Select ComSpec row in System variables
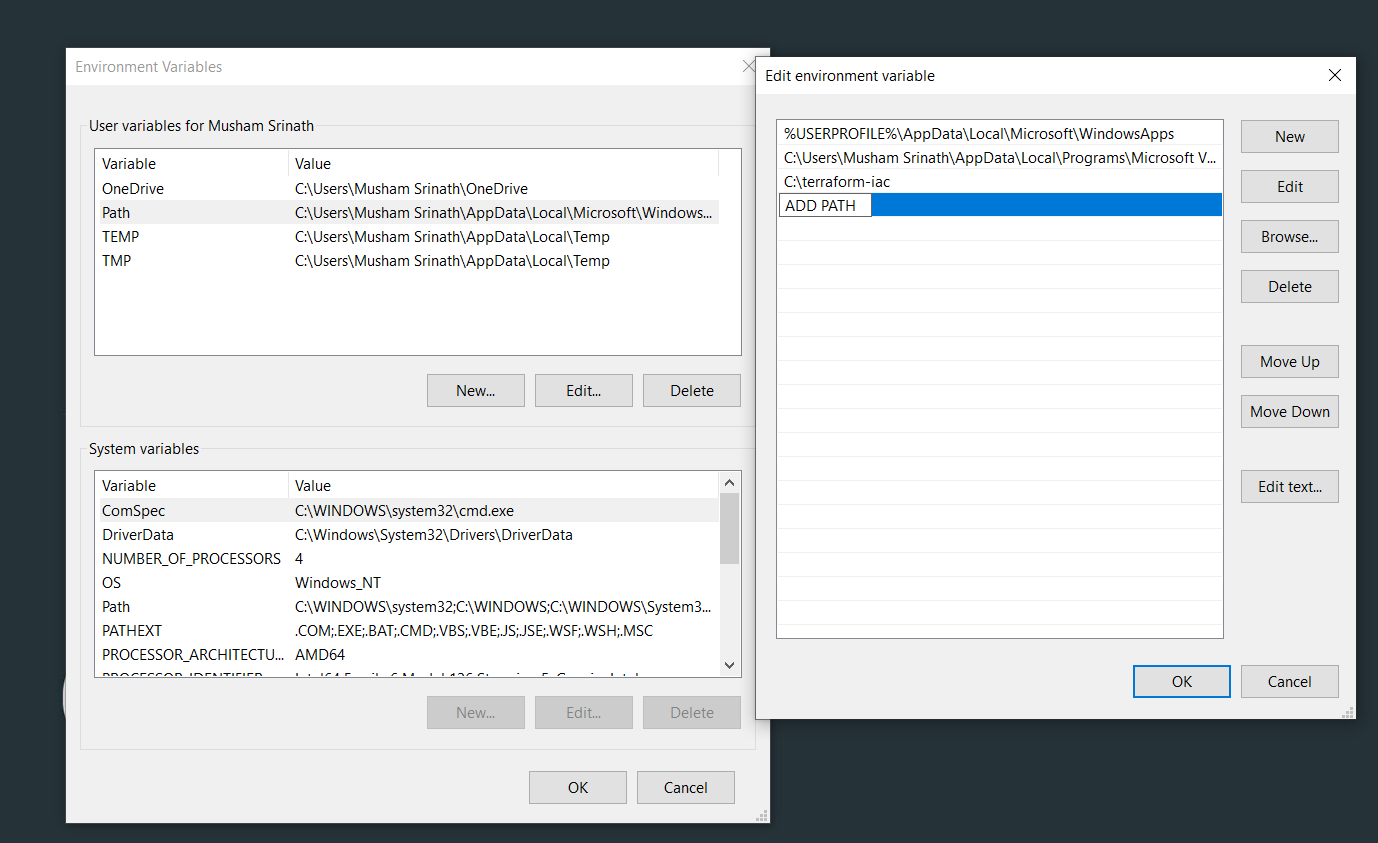This screenshot has height=843, width=1378. (x=407, y=511)
